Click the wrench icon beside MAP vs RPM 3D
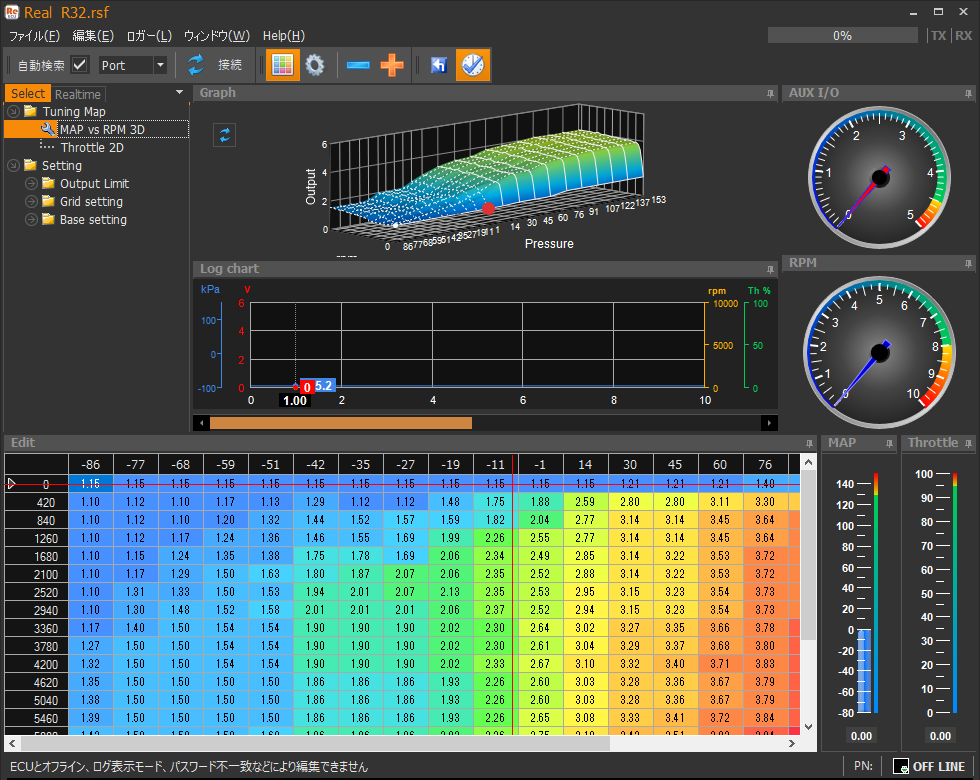This screenshot has width=980, height=780. (48, 129)
